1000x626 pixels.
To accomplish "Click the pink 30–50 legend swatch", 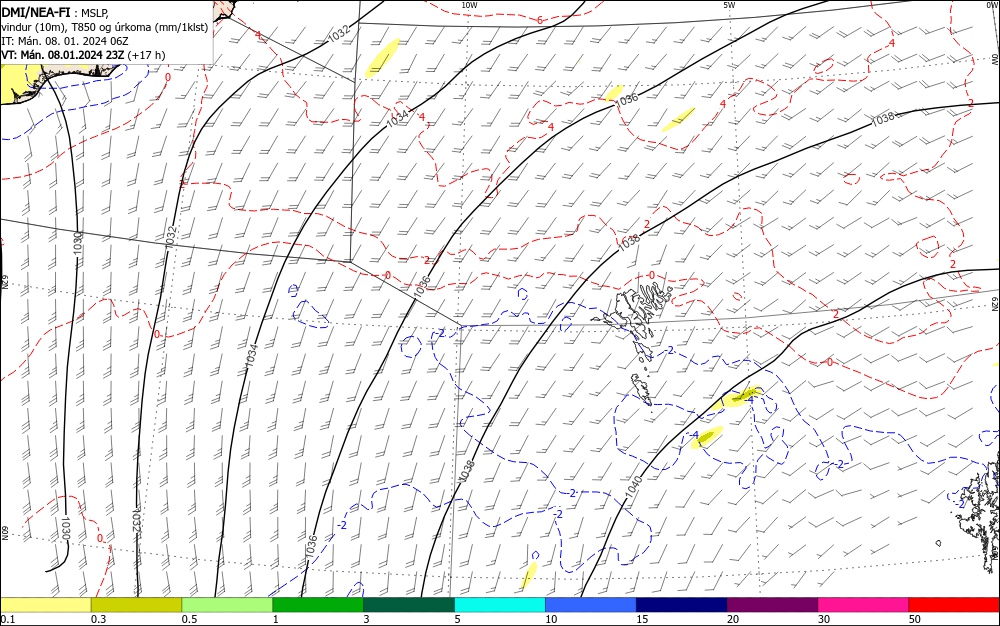I will click(863, 605).
